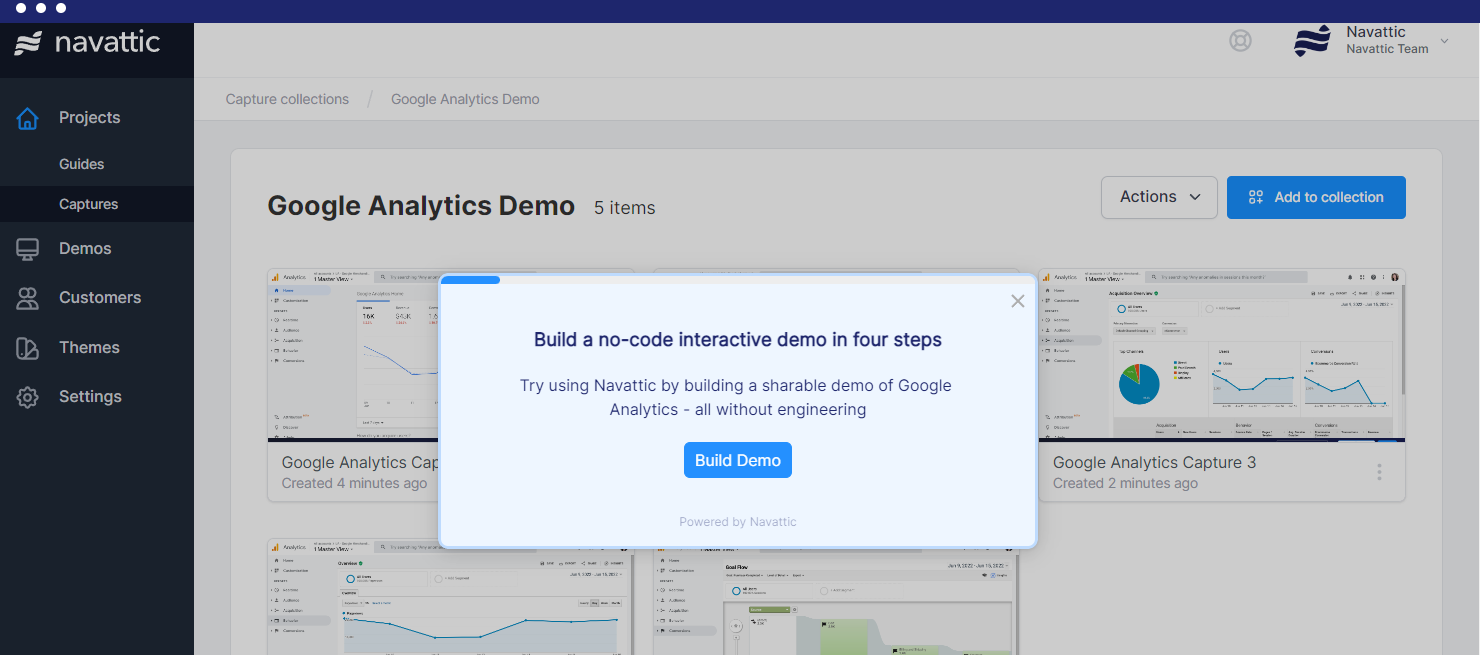Open Settings using the gear icon
1480x655 pixels.
[x=27, y=396]
